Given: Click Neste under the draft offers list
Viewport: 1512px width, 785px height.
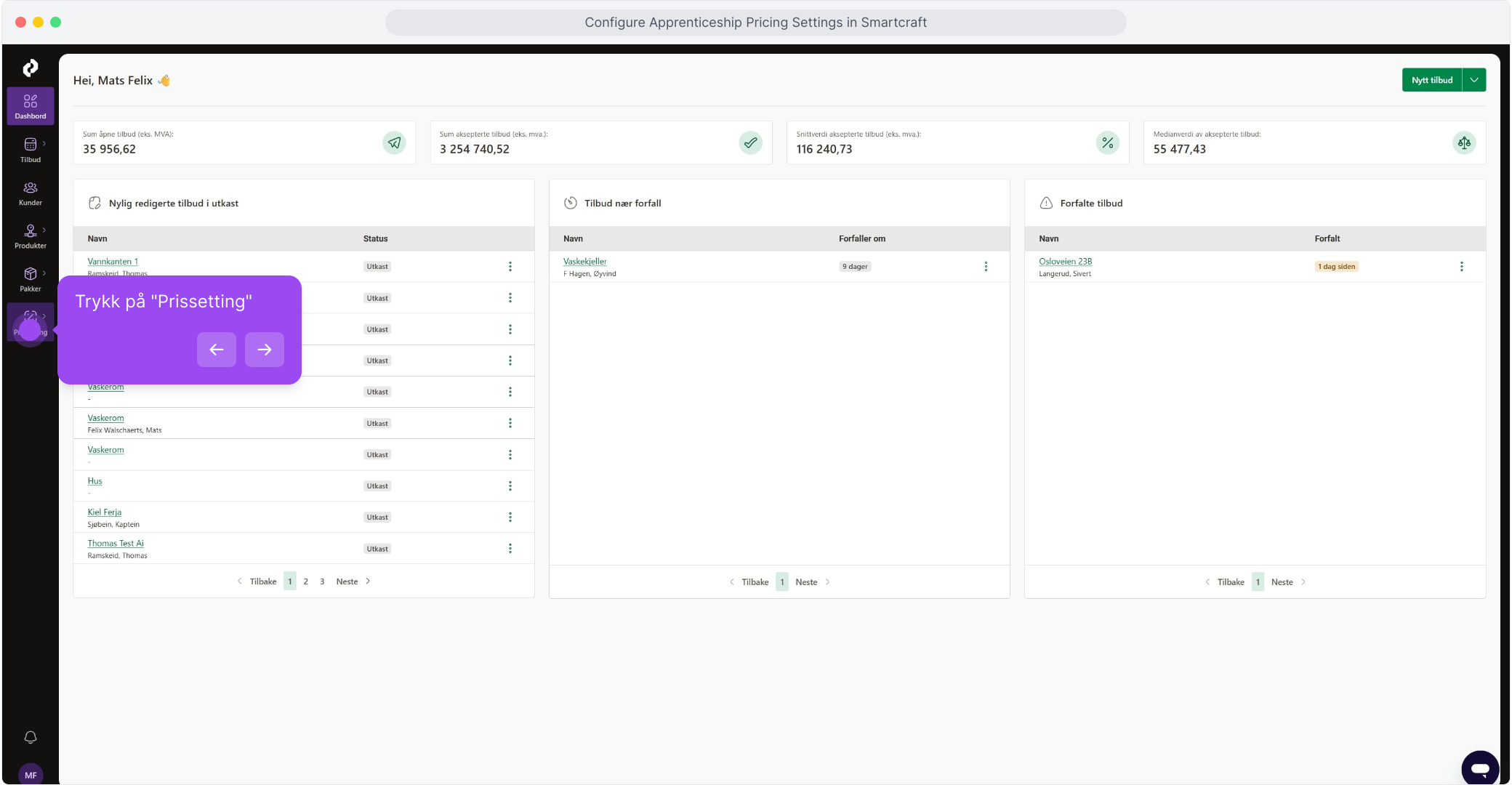Looking at the screenshot, I should [353, 581].
